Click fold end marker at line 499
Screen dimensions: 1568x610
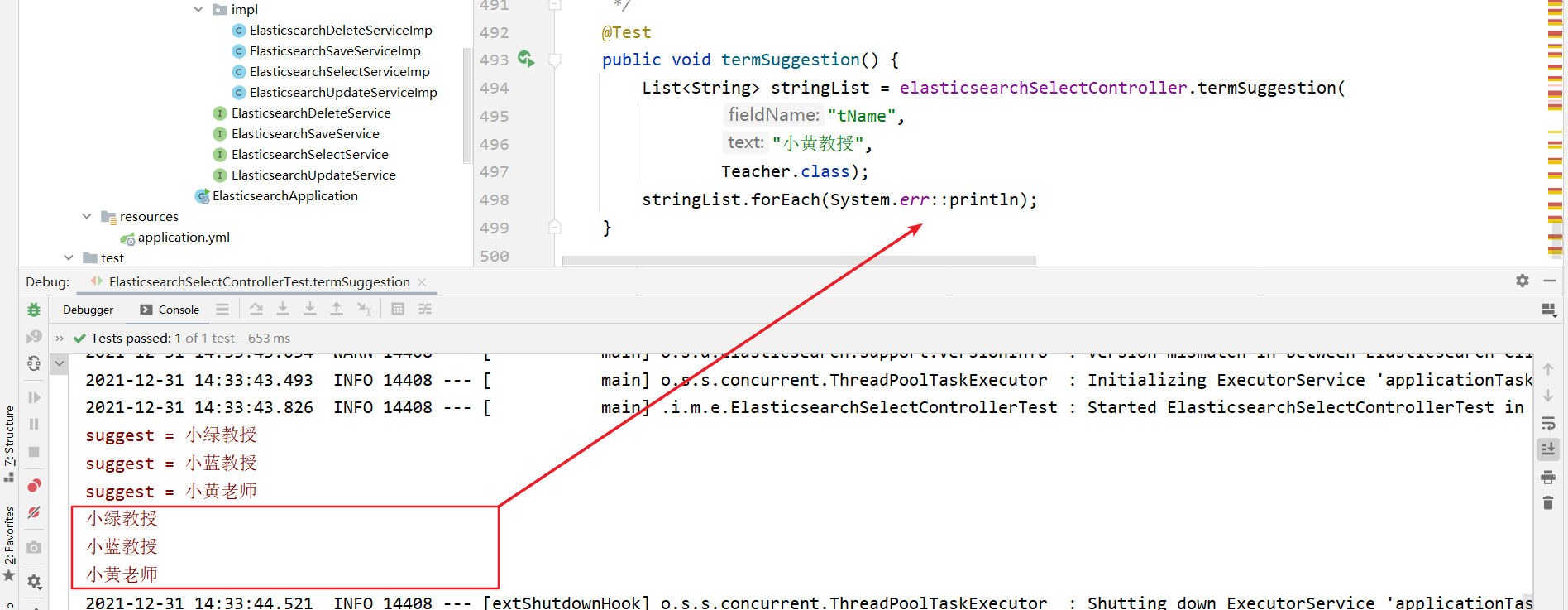[555, 227]
